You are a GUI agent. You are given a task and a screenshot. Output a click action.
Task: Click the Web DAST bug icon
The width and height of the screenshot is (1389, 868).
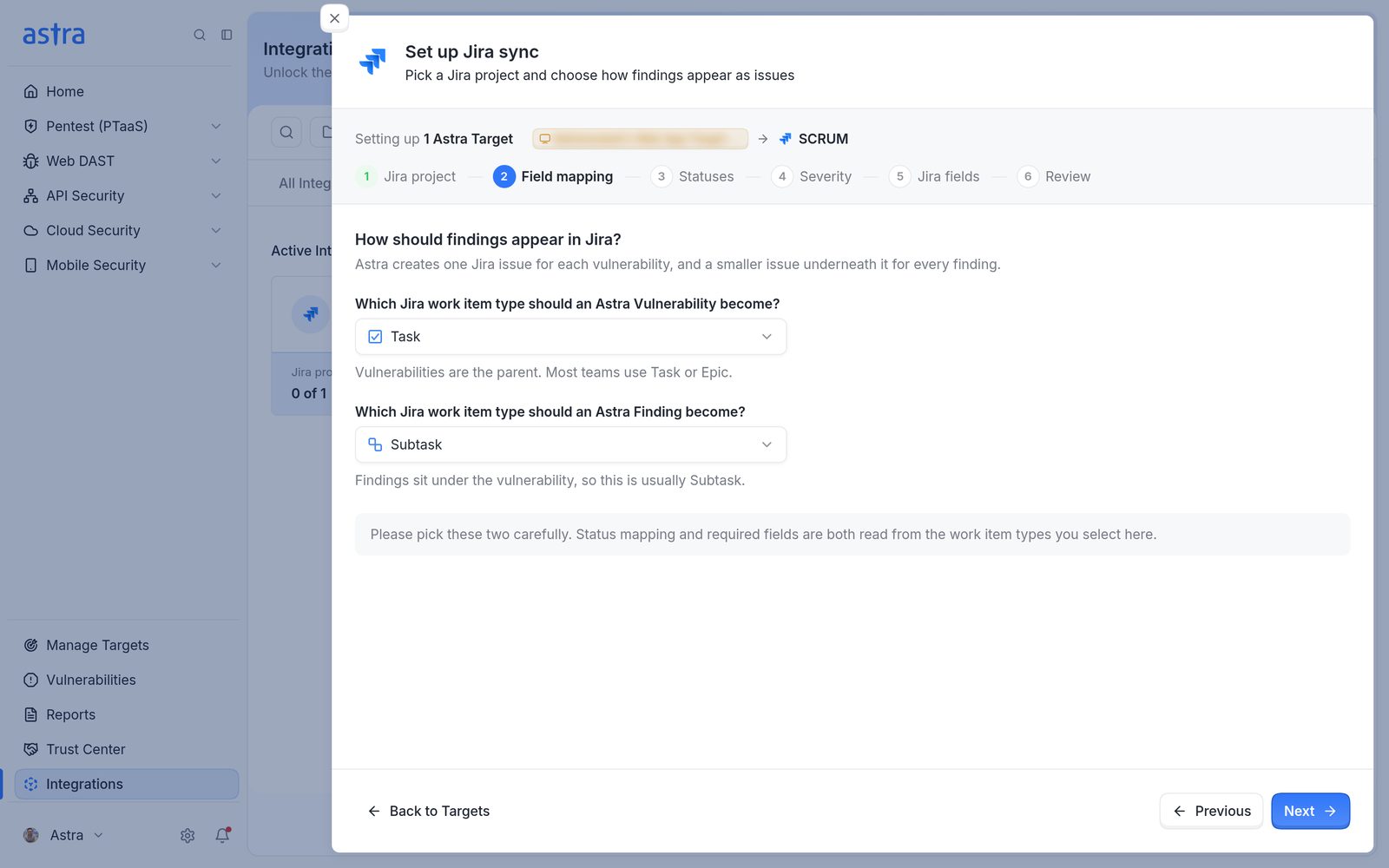tap(31, 161)
